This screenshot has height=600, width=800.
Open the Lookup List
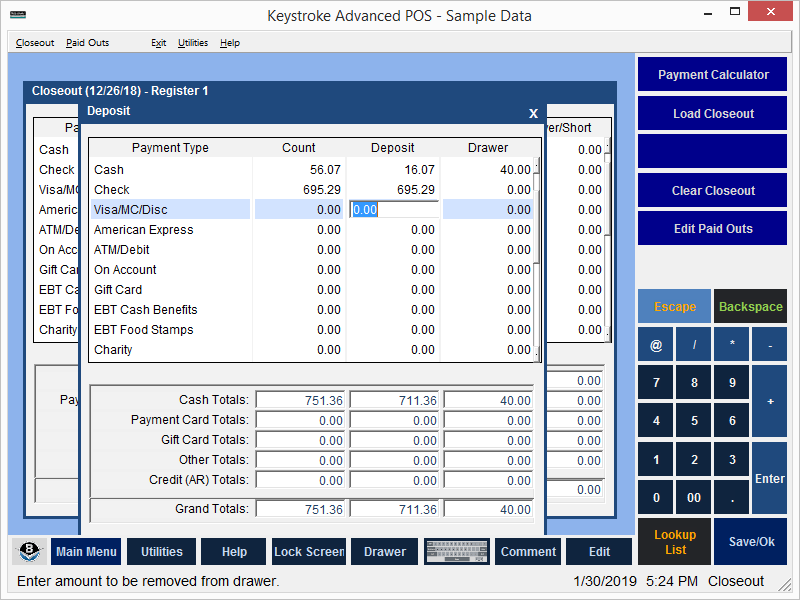[675, 542]
